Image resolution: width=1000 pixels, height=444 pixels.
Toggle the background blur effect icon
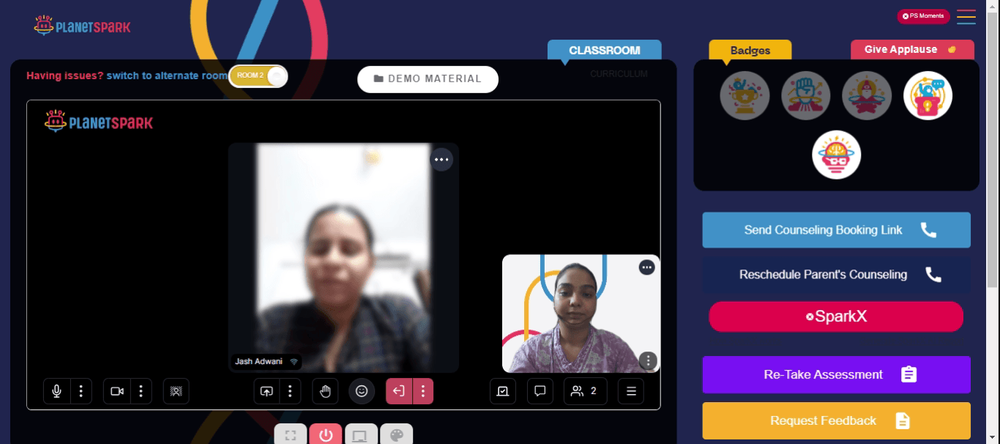click(x=176, y=391)
